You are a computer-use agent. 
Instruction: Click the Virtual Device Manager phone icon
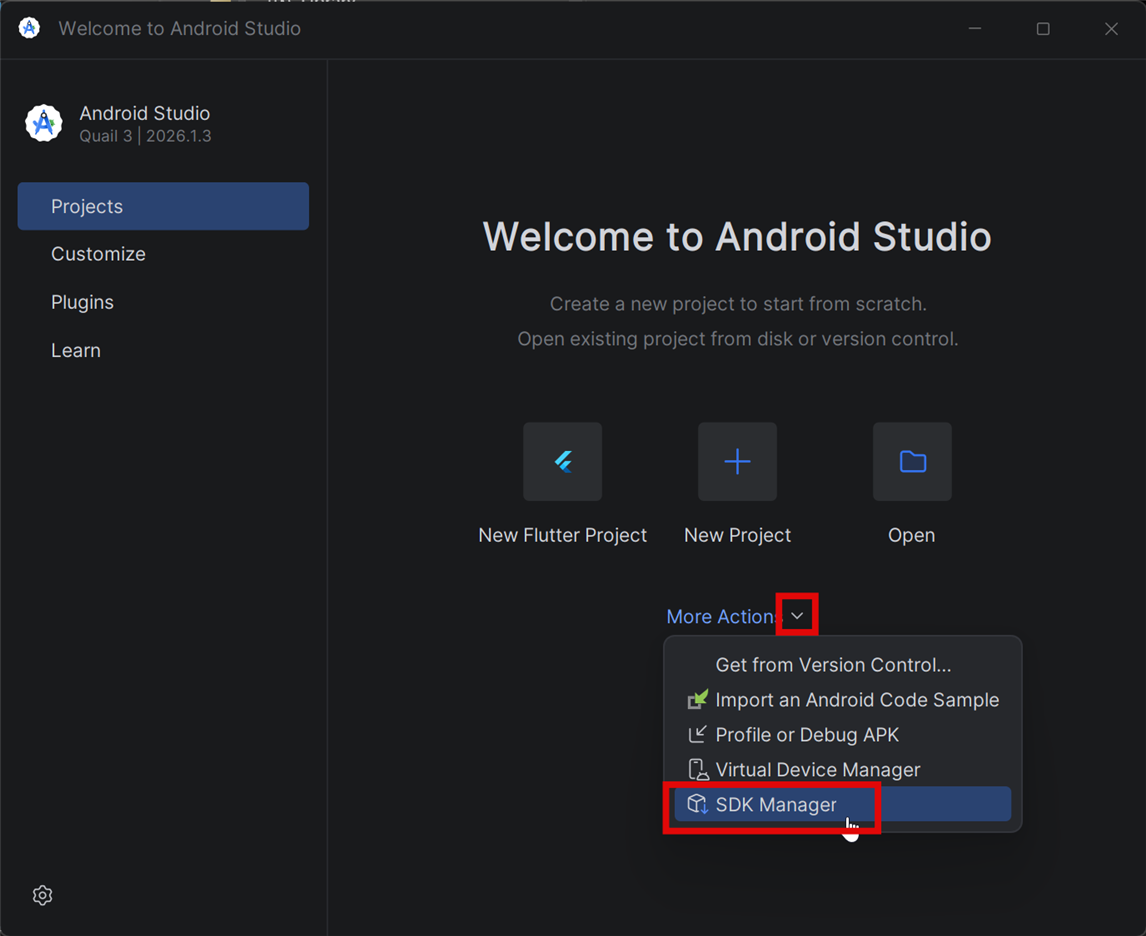698,769
